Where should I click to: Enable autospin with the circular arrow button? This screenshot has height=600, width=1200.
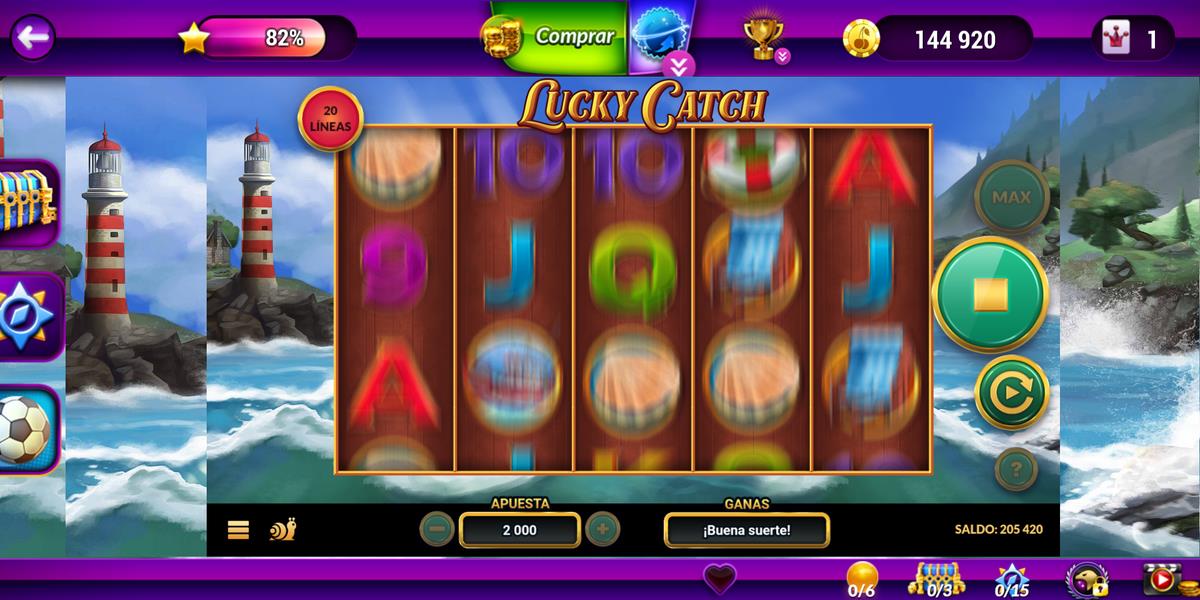click(x=1011, y=393)
